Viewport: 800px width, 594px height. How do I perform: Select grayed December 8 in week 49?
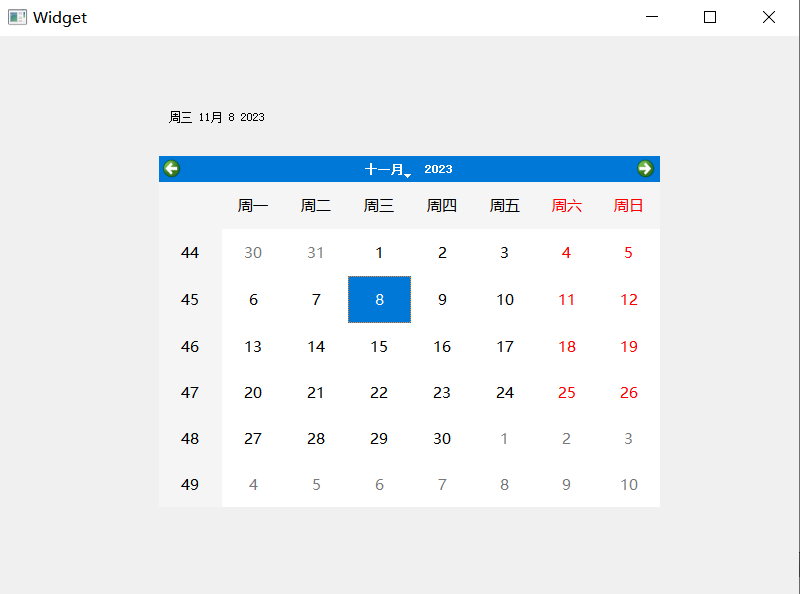click(x=505, y=484)
